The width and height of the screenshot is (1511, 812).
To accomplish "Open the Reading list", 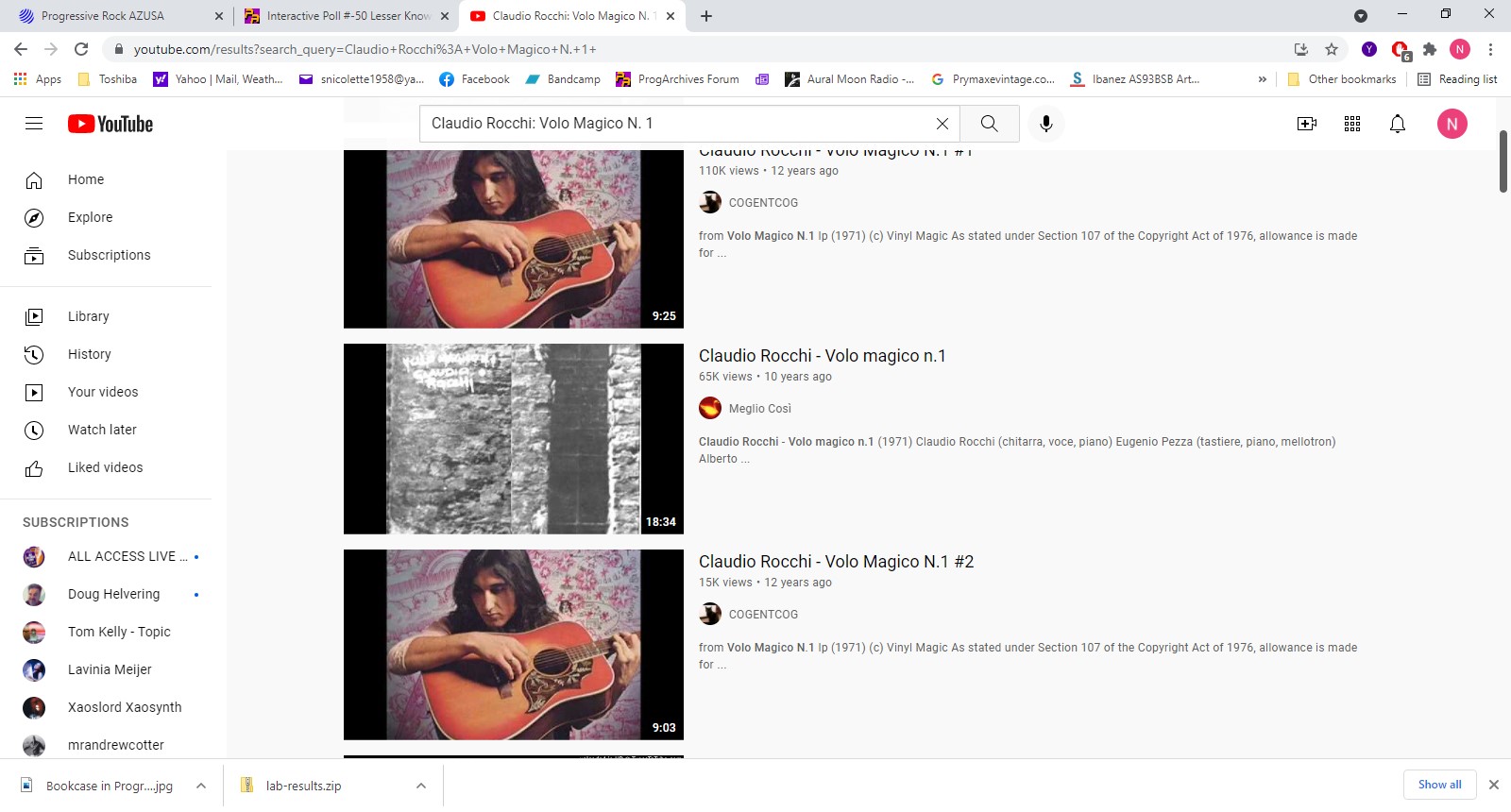I will coord(1458,79).
